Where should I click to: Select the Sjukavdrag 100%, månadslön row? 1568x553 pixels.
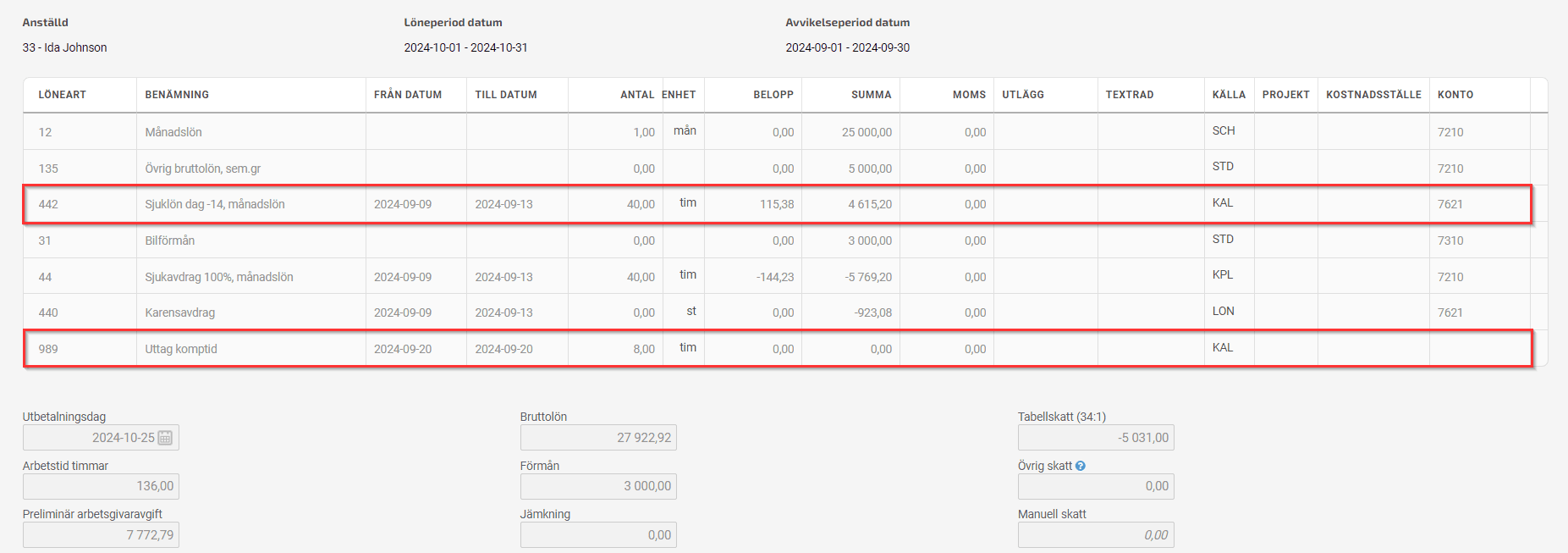pyautogui.click(x=785, y=277)
